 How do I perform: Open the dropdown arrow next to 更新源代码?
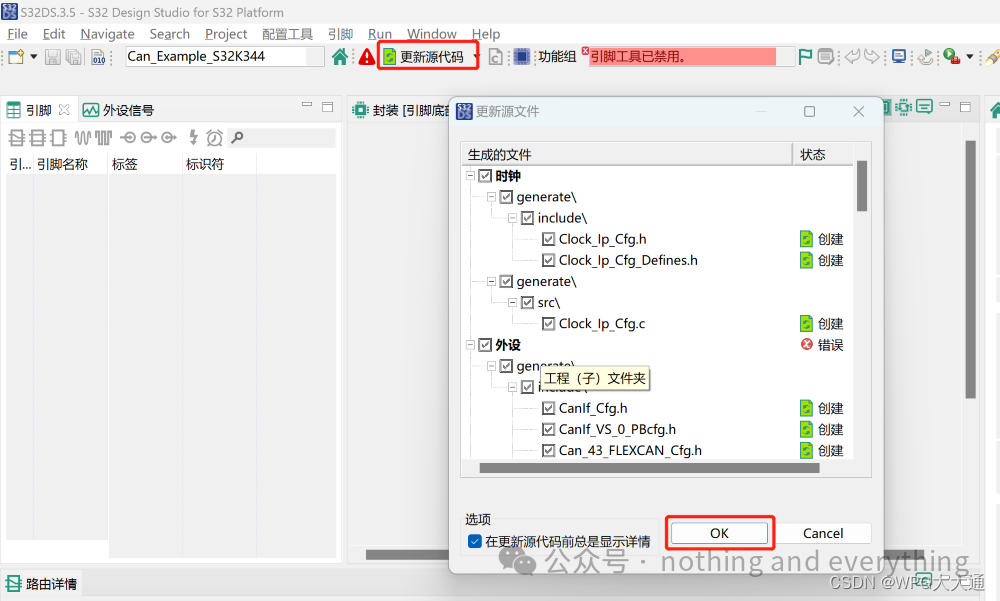pyautogui.click(x=476, y=57)
